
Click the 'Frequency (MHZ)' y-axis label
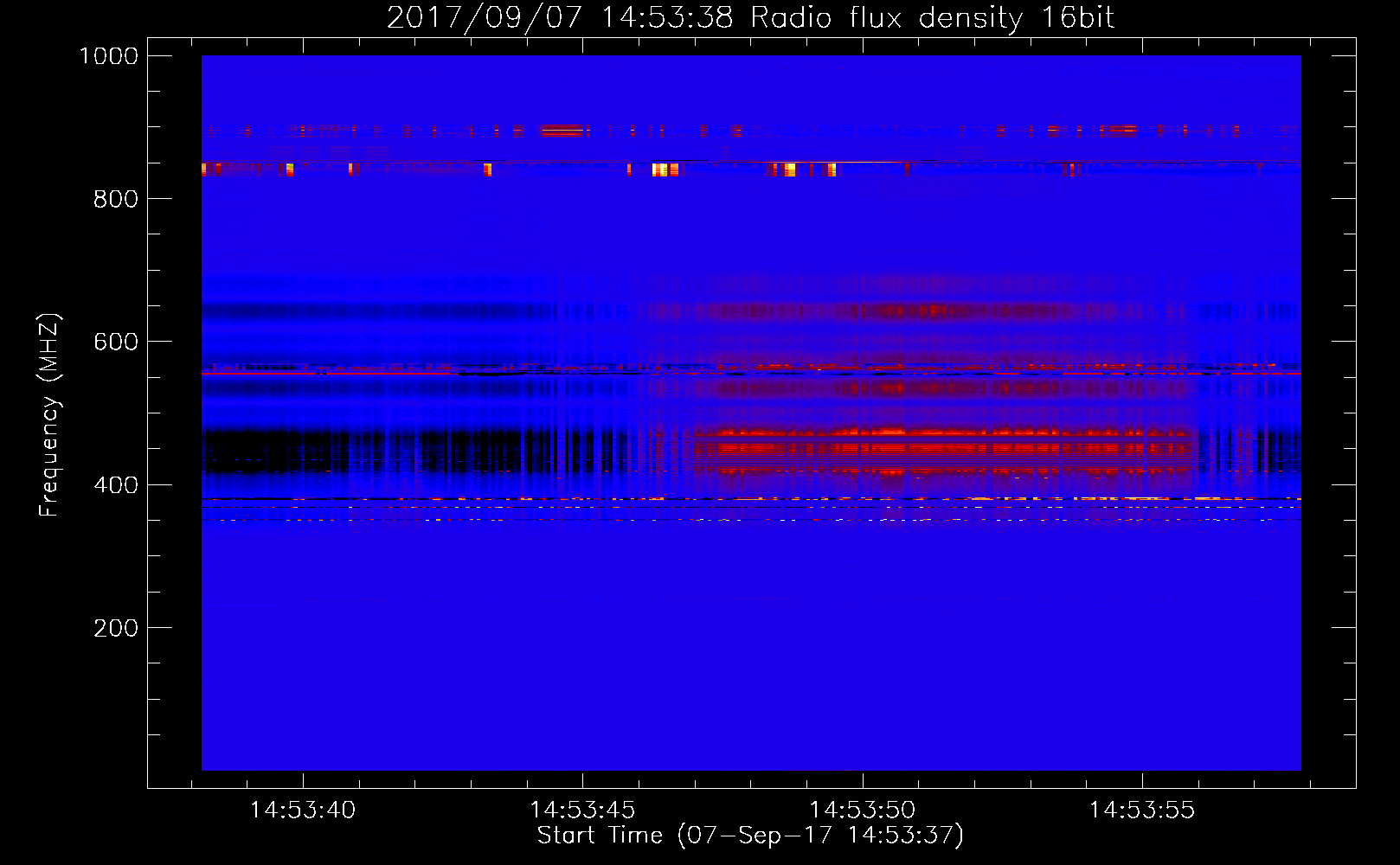[x=49, y=415]
